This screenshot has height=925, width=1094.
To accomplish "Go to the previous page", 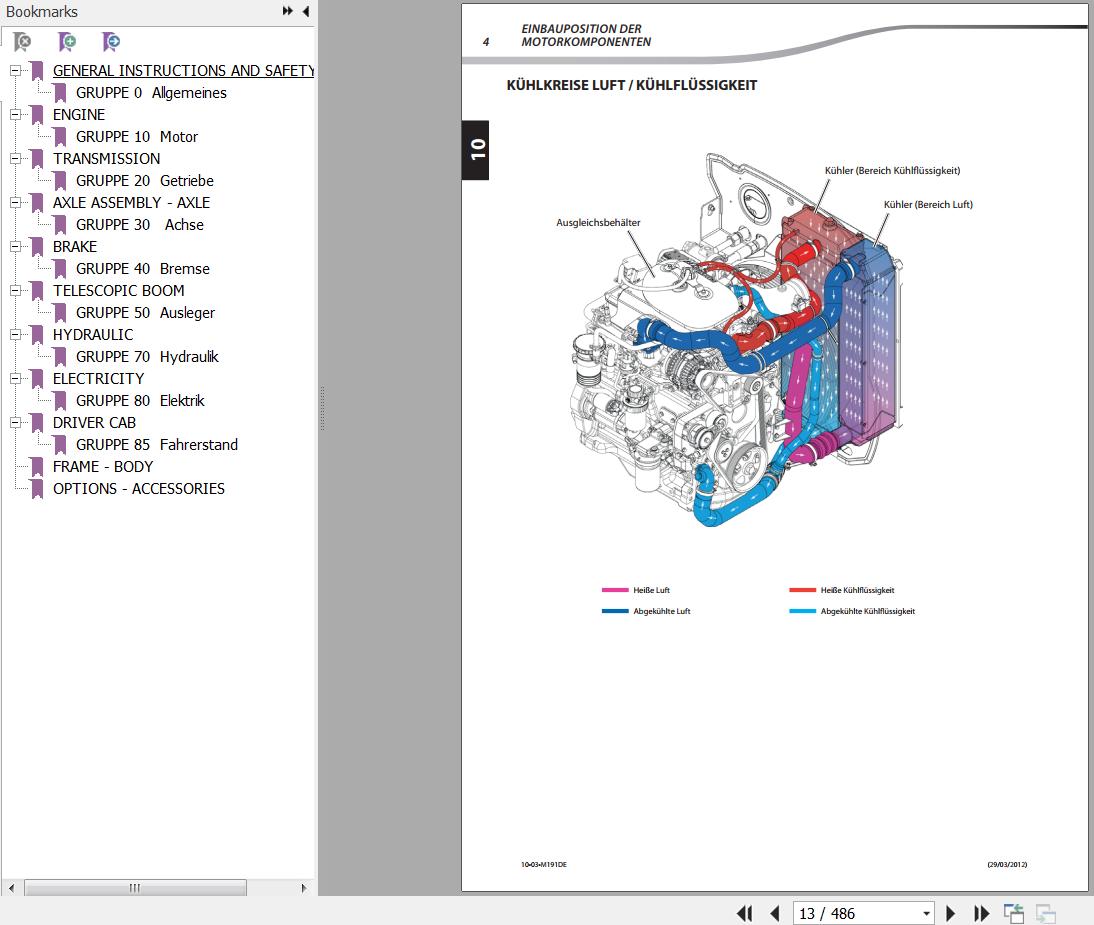I will click(x=774, y=913).
